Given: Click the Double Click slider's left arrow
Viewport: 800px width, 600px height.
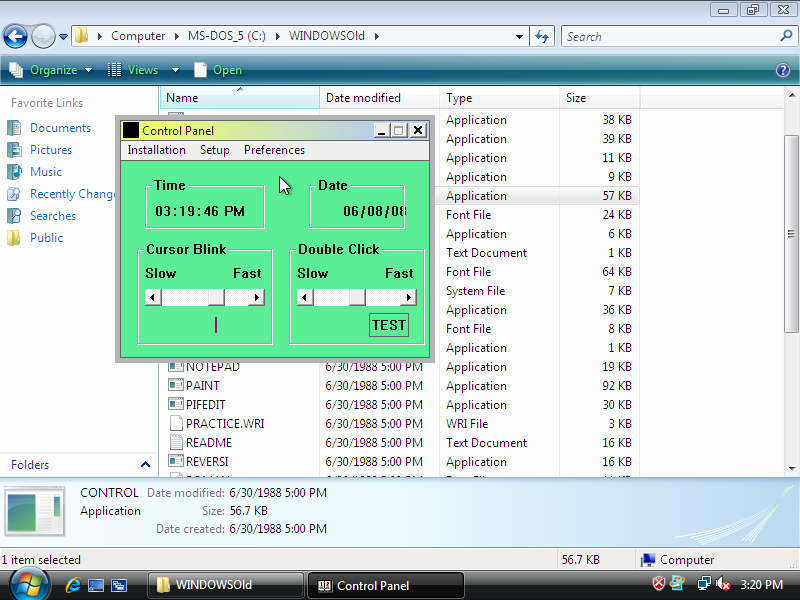Looking at the screenshot, I should (305, 297).
